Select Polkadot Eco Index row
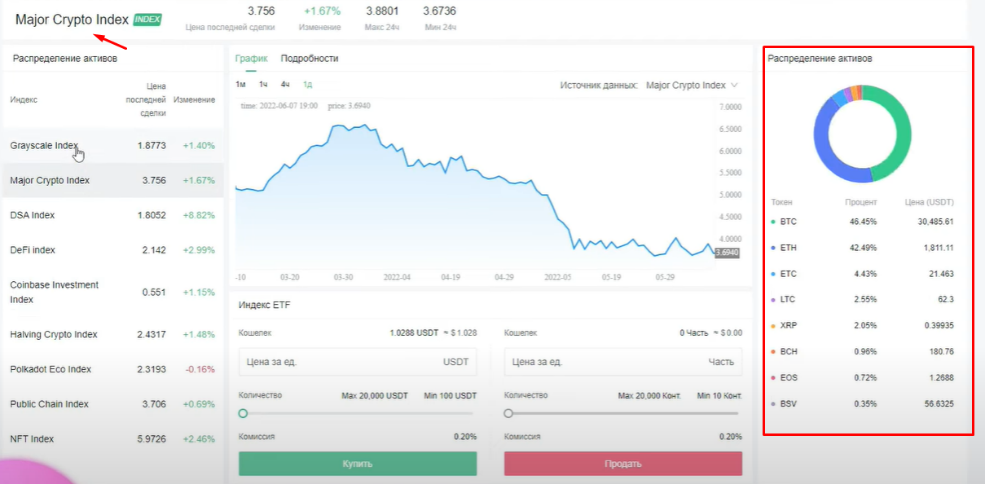The image size is (985, 484). 112,369
